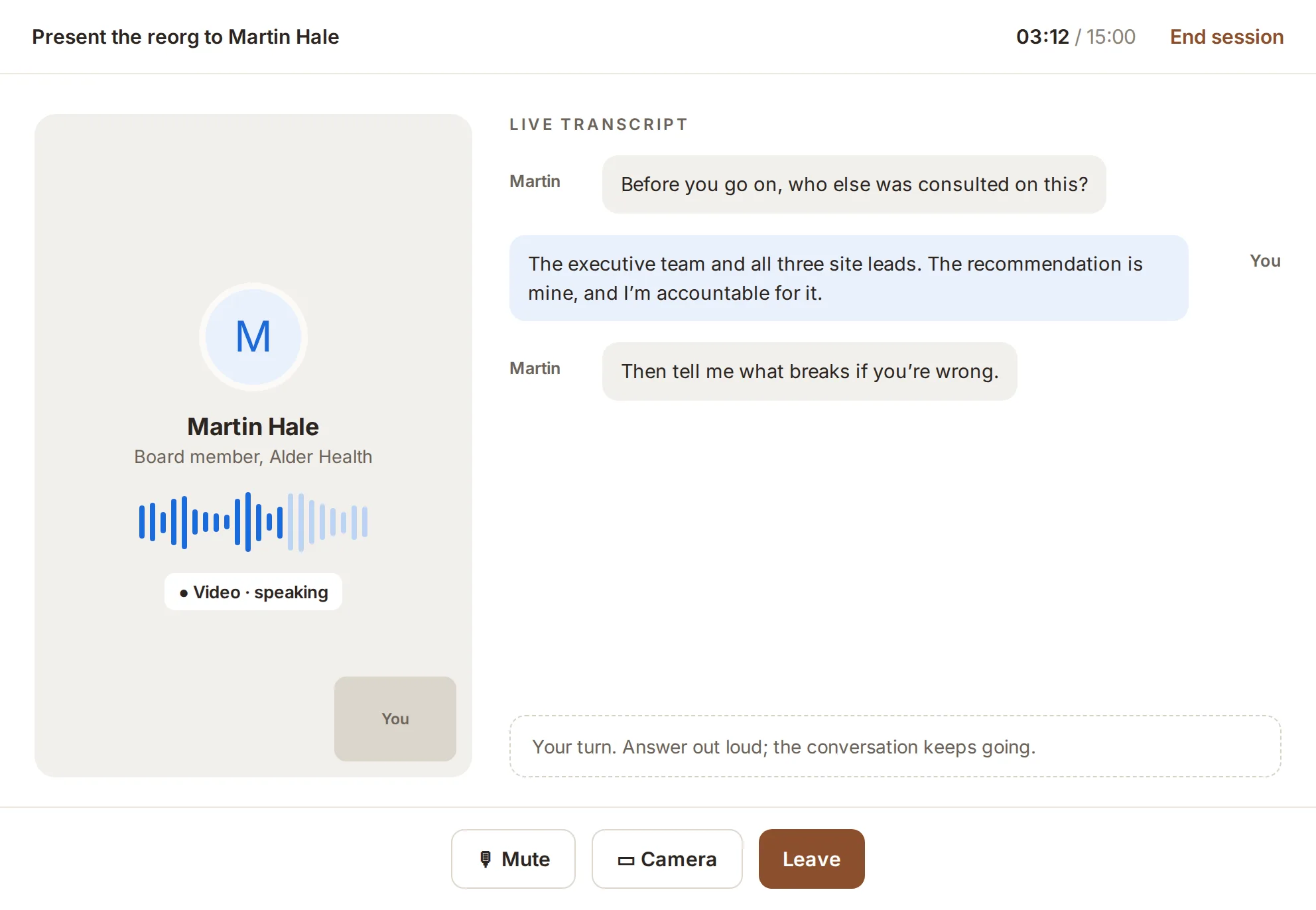The height and width of the screenshot is (910, 1316).
Task: Click the 15:00 total session duration
Action: [x=1110, y=36]
